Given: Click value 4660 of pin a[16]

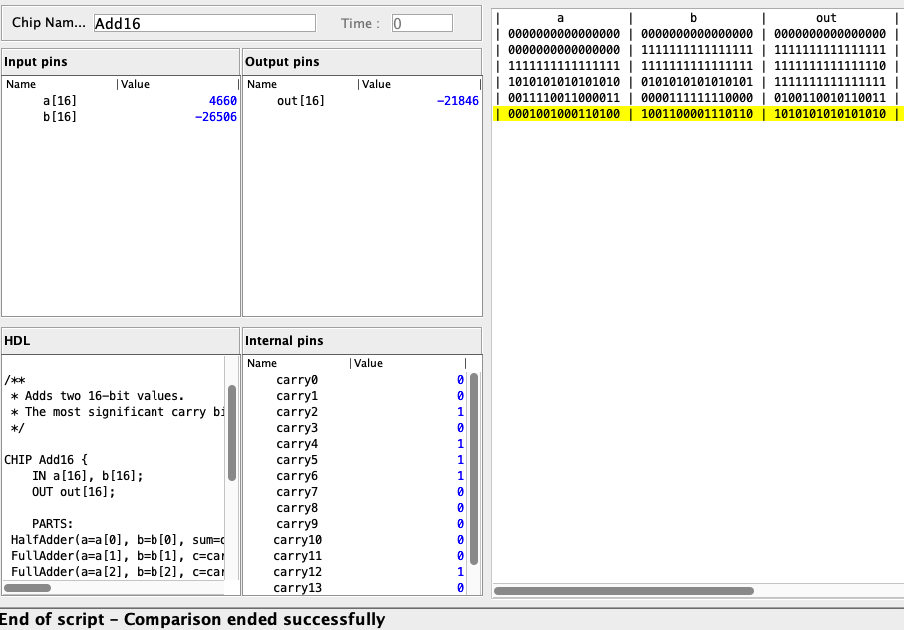Looking at the screenshot, I should pos(223,101).
